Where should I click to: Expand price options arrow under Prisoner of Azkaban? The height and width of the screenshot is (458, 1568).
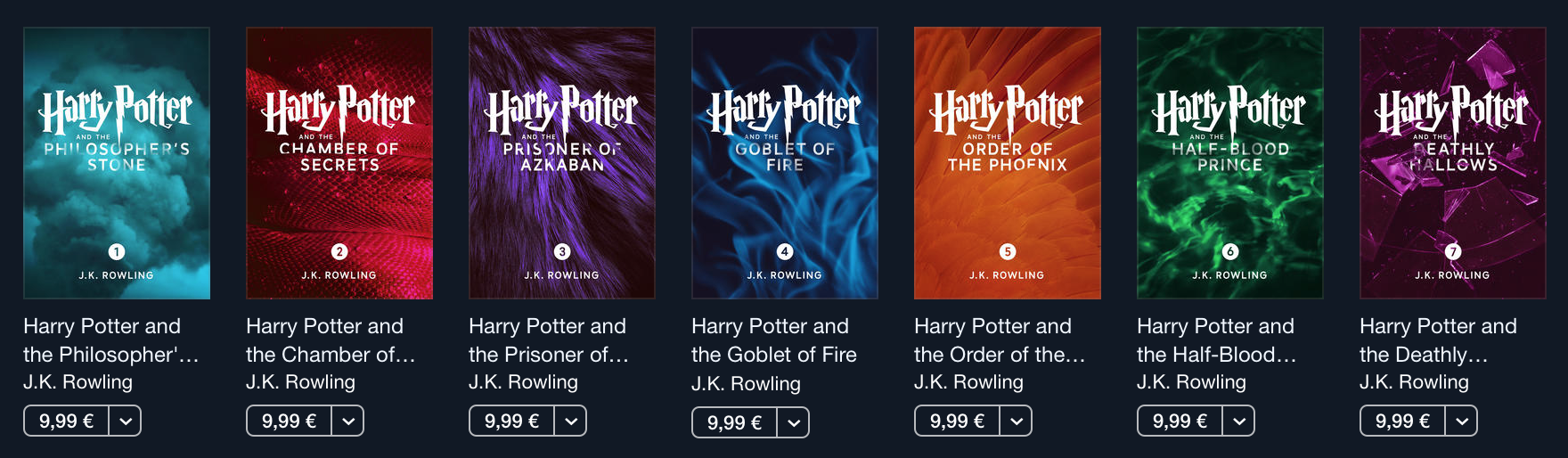[571, 421]
